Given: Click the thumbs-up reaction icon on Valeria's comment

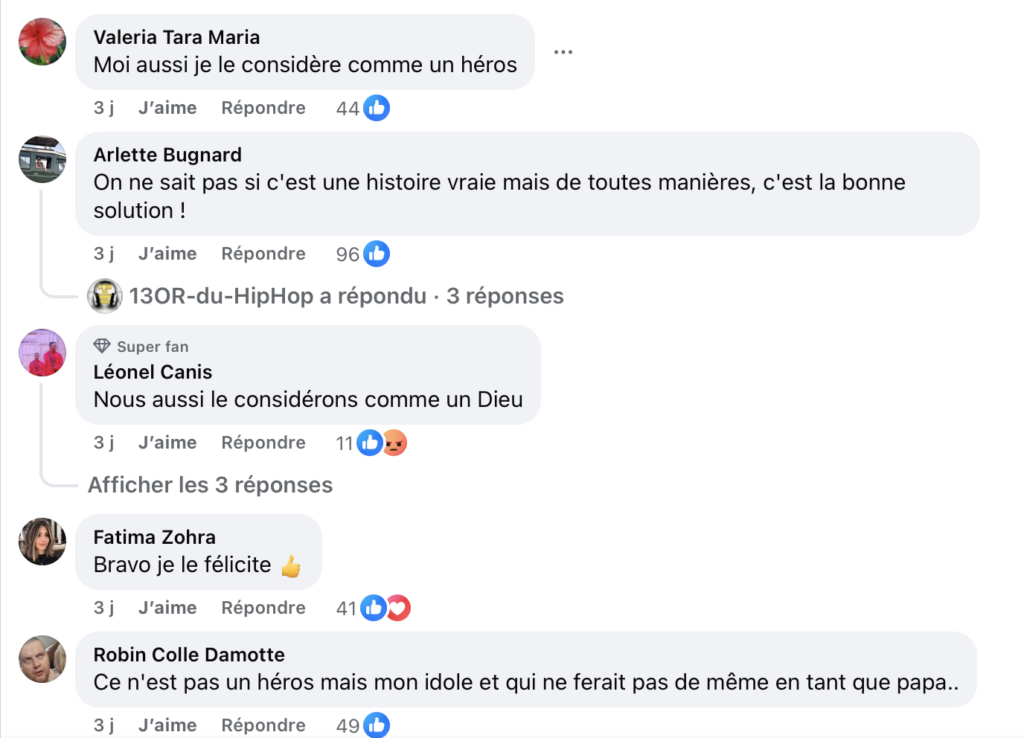Looking at the screenshot, I should pyautogui.click(x=377, y=107).
